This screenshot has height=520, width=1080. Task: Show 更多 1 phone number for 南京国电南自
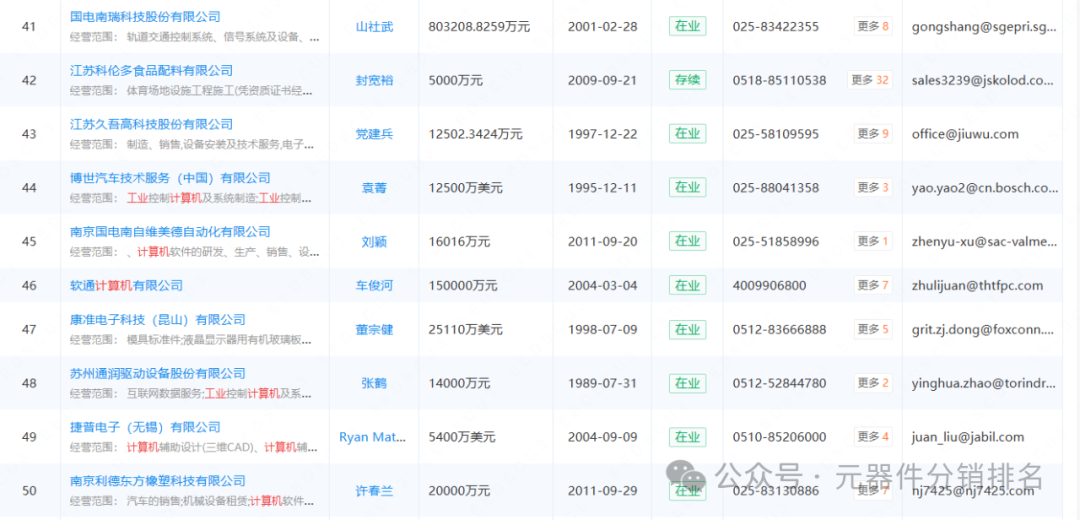873,241
